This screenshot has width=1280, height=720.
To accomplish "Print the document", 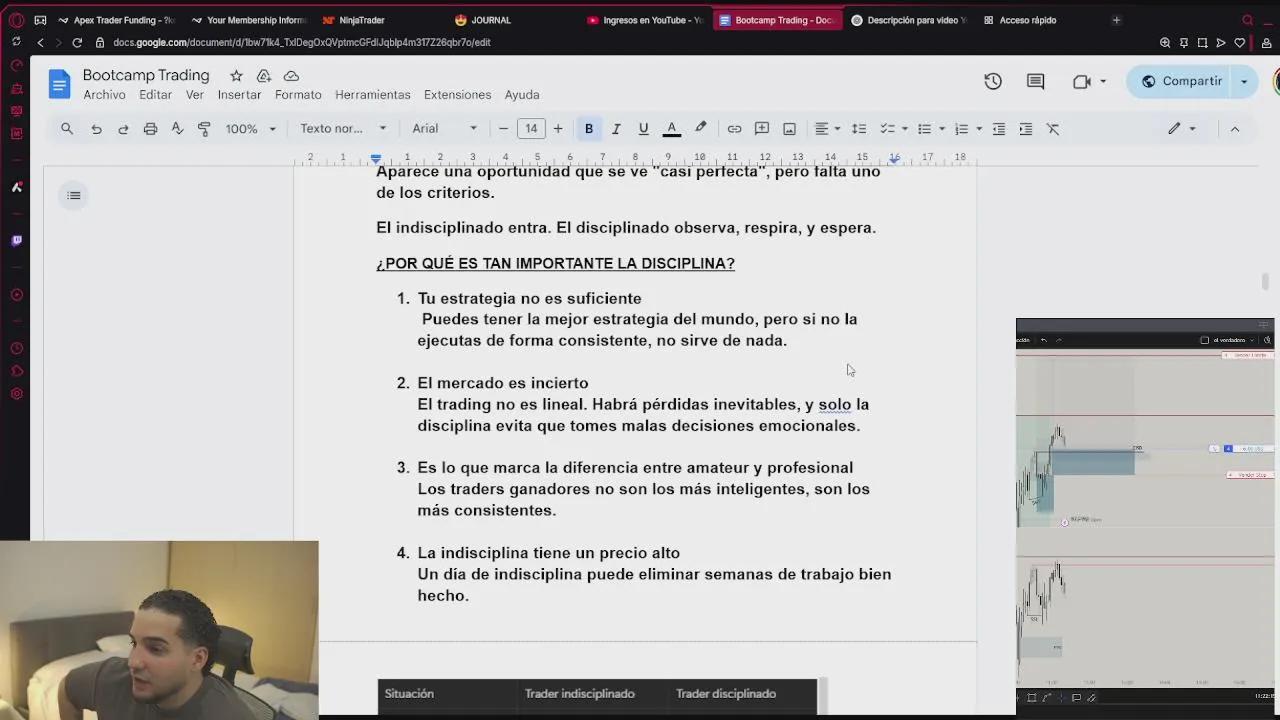I will pos(150,128).
